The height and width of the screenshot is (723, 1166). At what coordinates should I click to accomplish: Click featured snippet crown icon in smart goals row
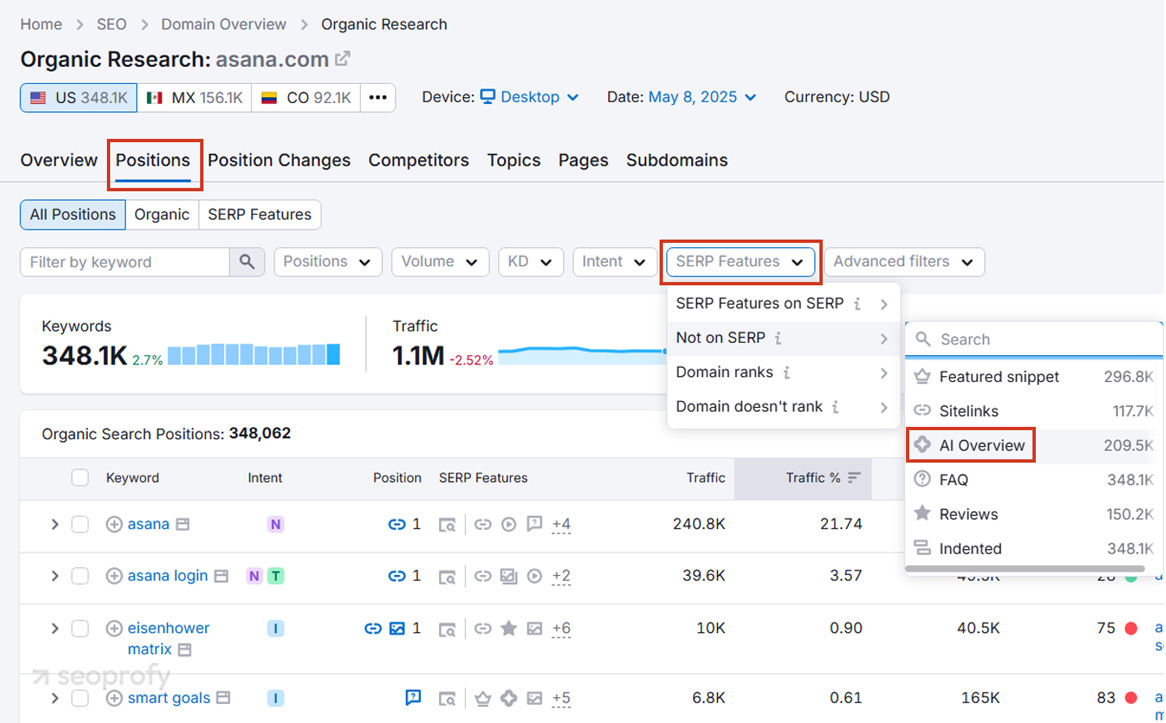(483, 698)
